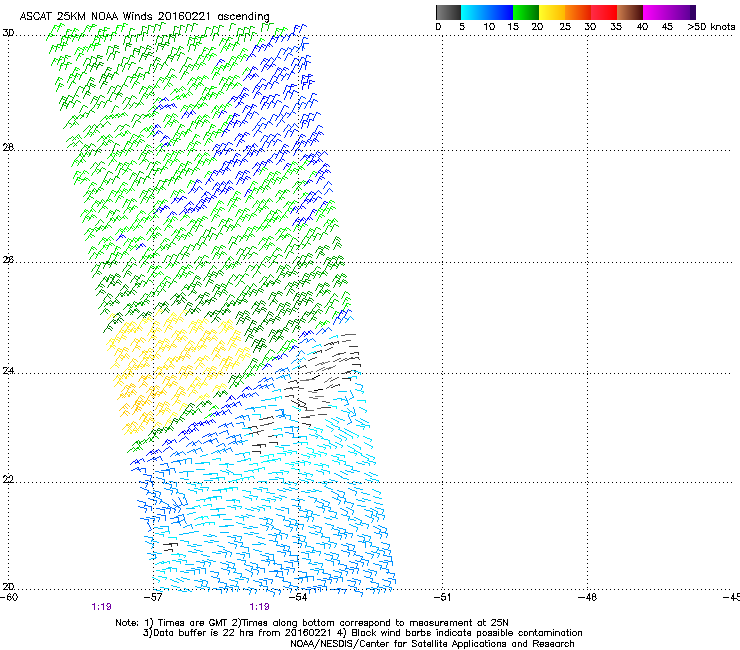Select the '-54' longitude axis label
The height and width of the screenshot is (650, 740).
[x=298, y=598]
